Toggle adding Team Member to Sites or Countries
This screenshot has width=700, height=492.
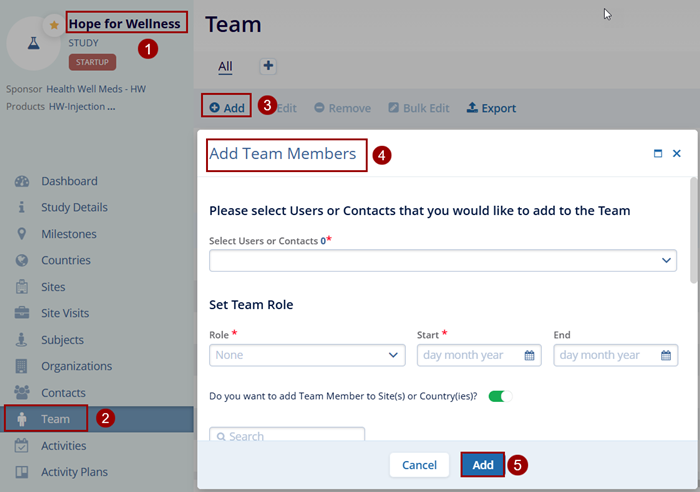pos(499,396)
